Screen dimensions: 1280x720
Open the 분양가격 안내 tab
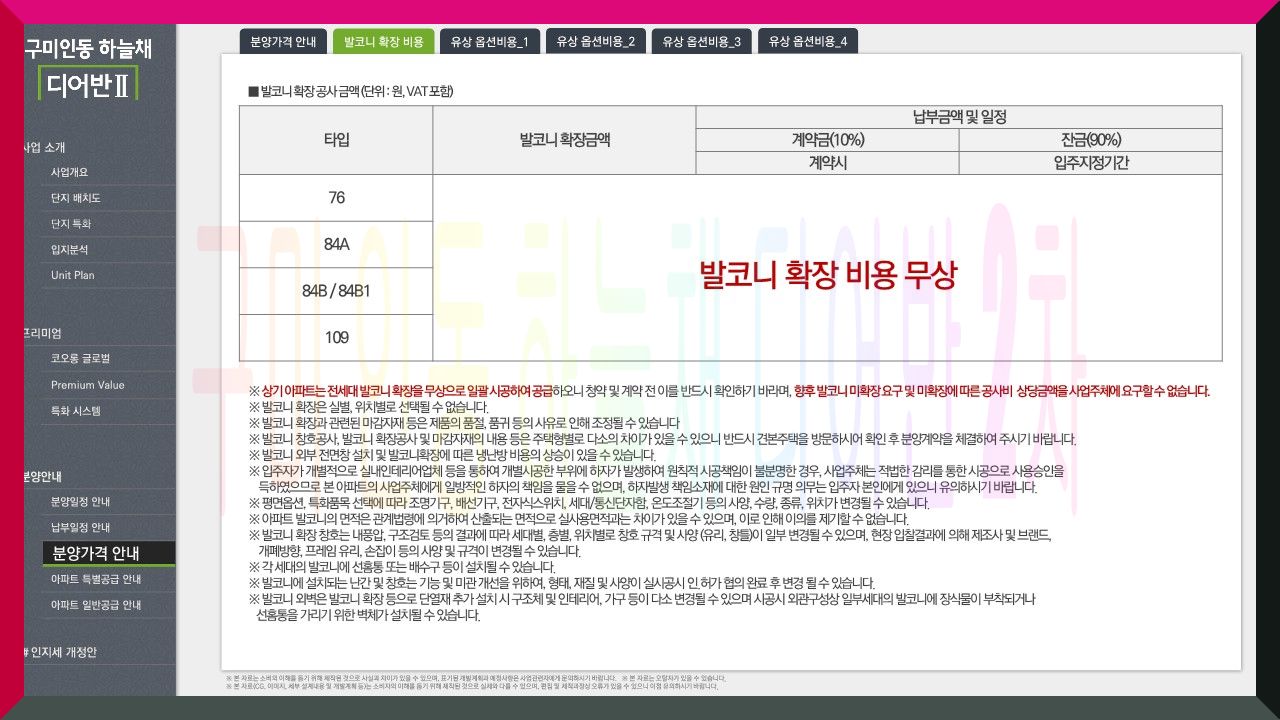tap(283, 41)
